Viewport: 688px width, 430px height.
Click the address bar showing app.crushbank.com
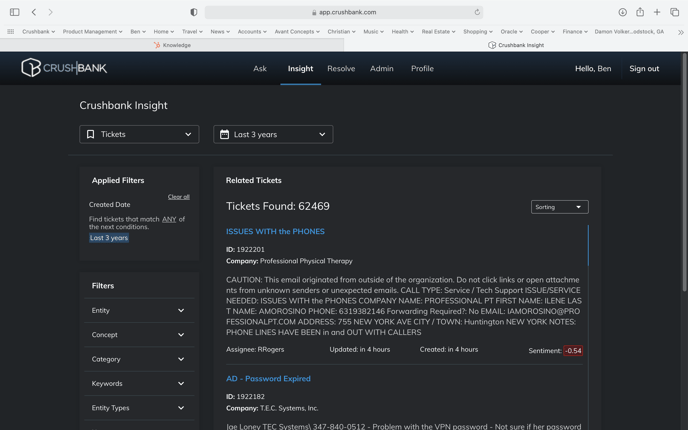coord(344,12)
